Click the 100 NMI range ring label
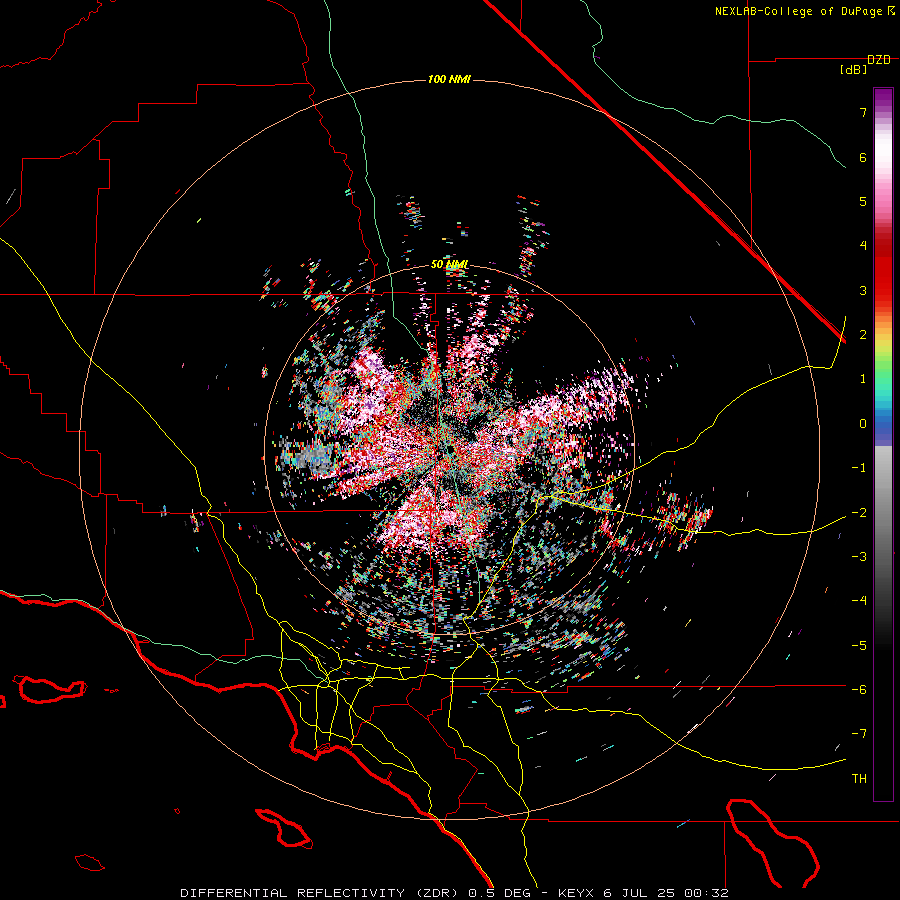Viewport: 900px width, 900px height. [449, 79]
